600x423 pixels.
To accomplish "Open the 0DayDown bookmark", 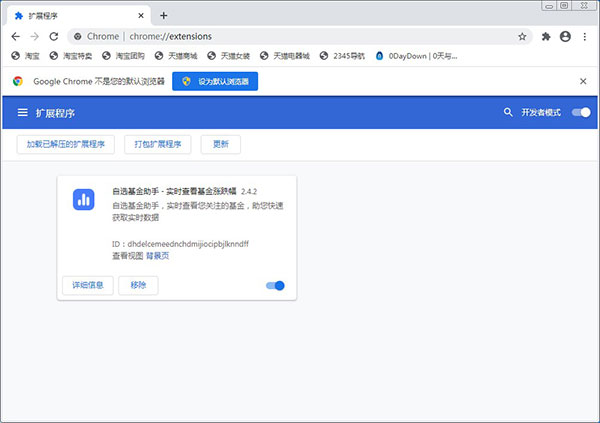I will [x=416, y=56].
